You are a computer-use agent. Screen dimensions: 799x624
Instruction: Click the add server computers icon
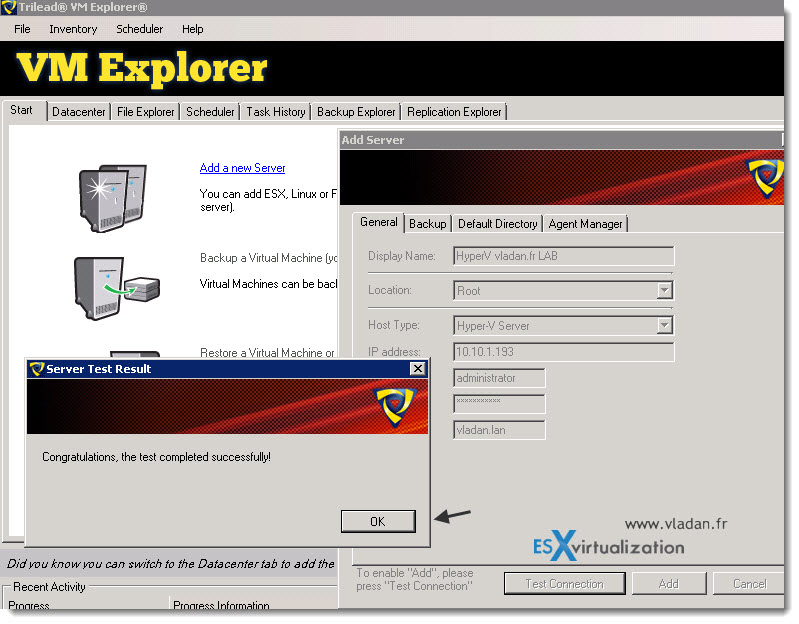point(113,198)
